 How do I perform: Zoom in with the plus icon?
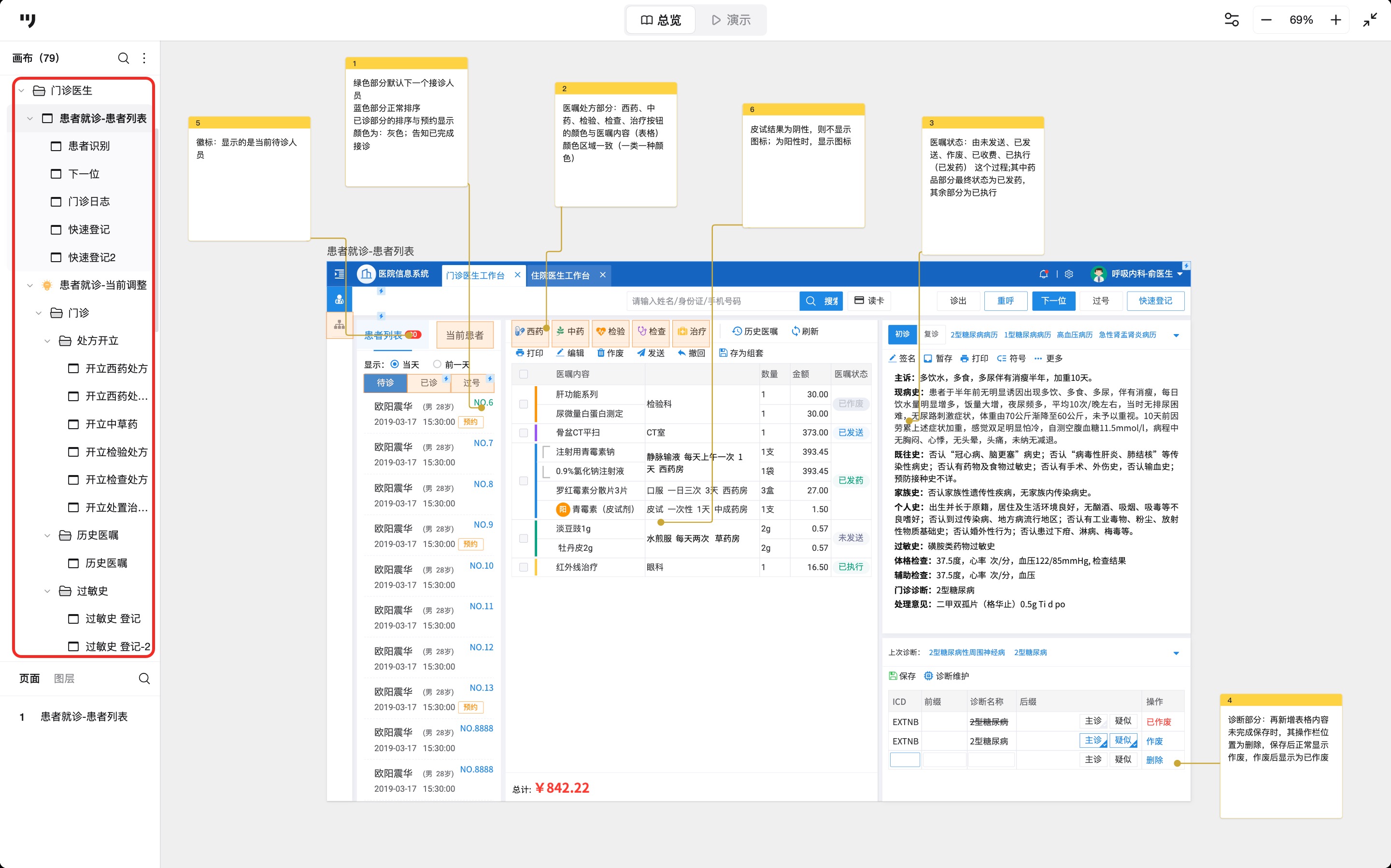[1335, 20]
